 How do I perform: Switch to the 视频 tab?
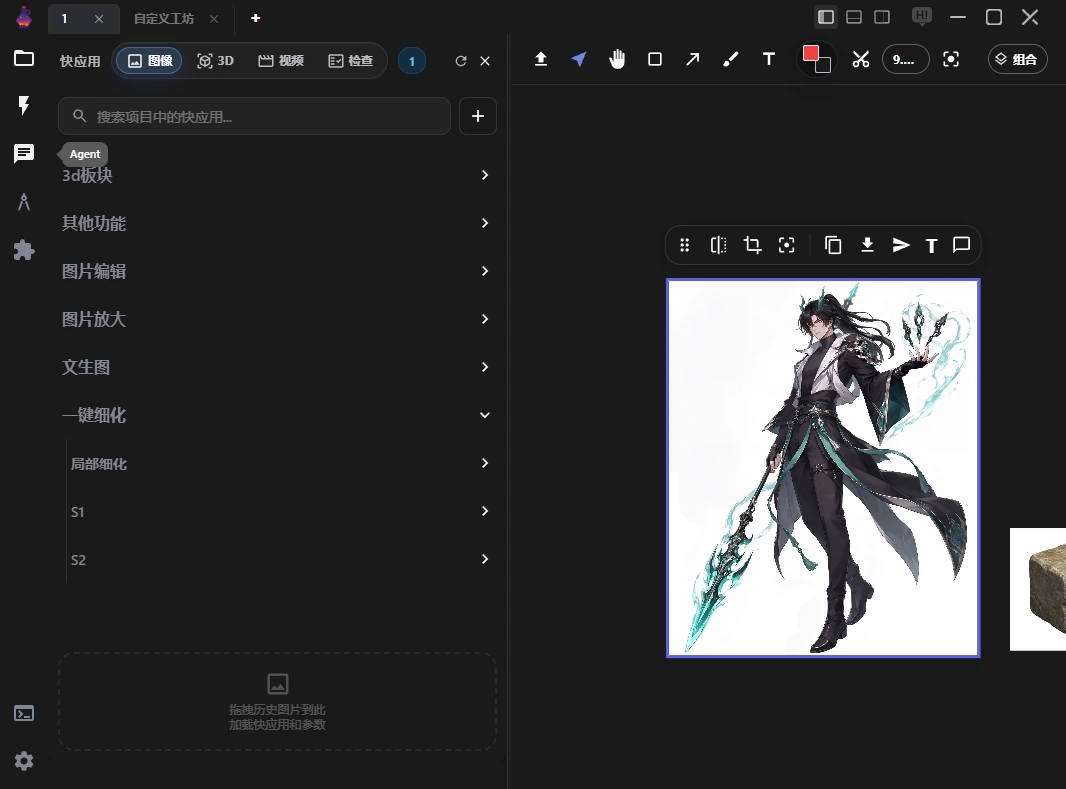[280, 60]
